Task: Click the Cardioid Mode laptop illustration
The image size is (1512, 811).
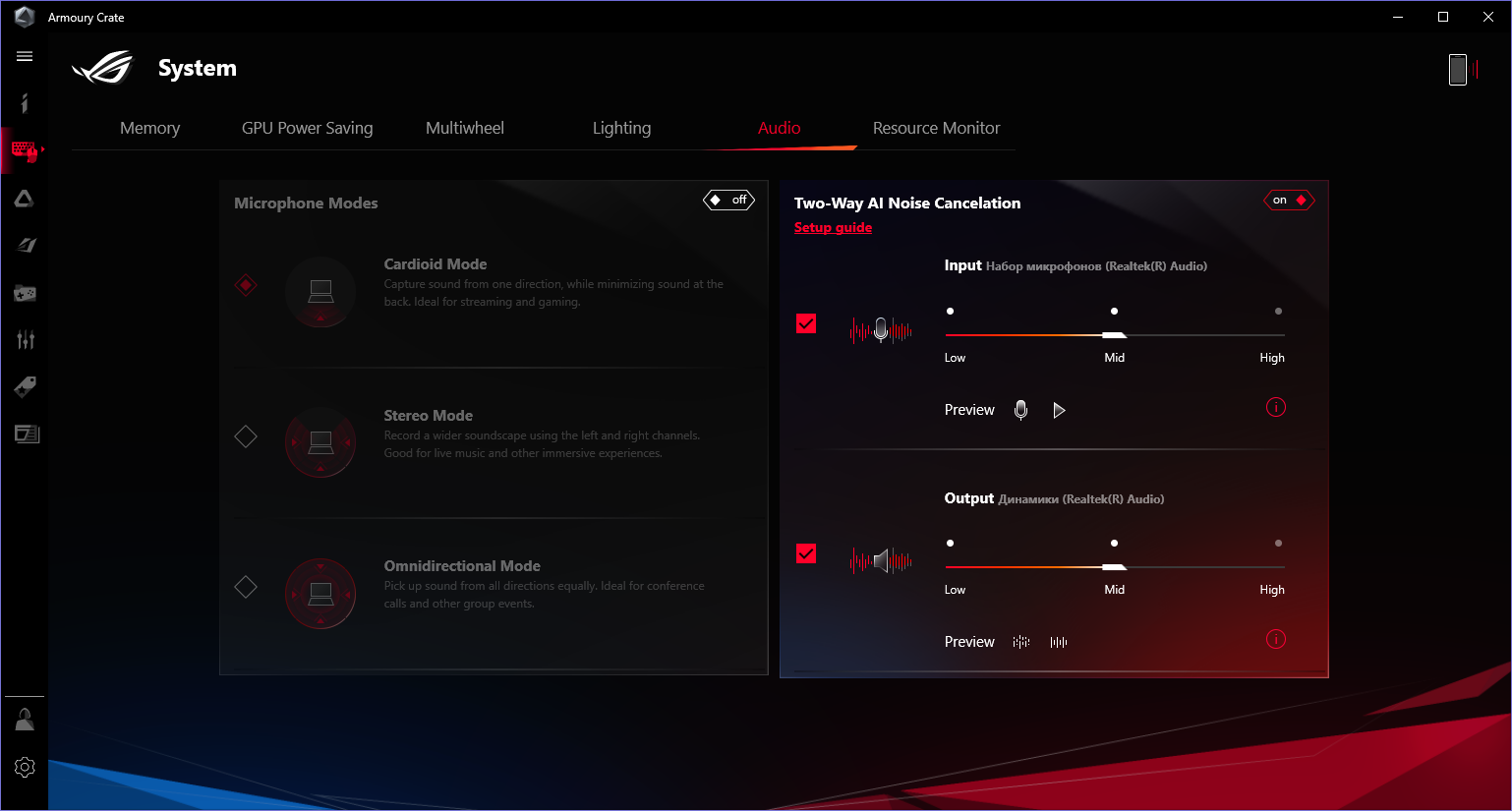Action: tap(320, 292)
